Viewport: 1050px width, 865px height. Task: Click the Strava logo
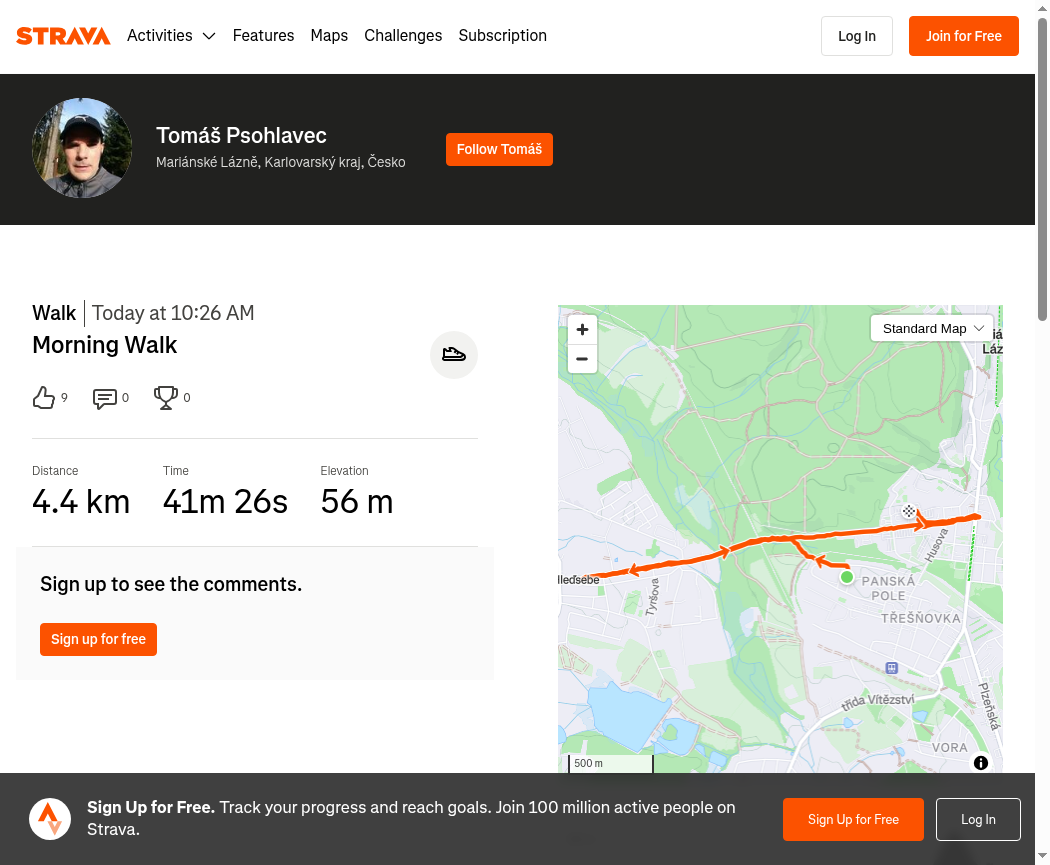pyautogui.click(x=63, y=36)
